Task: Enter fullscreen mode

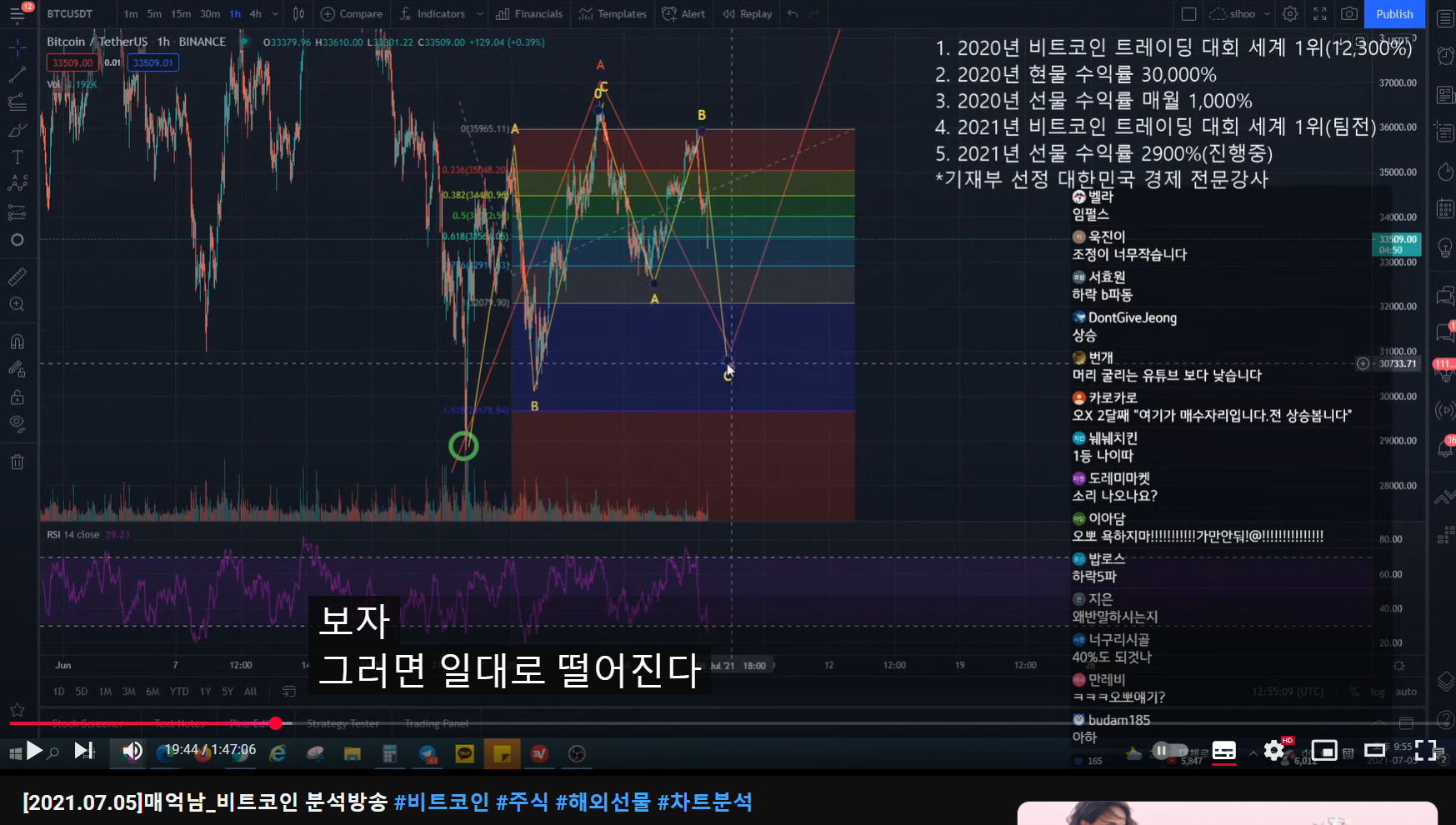Action: pos(1425,751)
